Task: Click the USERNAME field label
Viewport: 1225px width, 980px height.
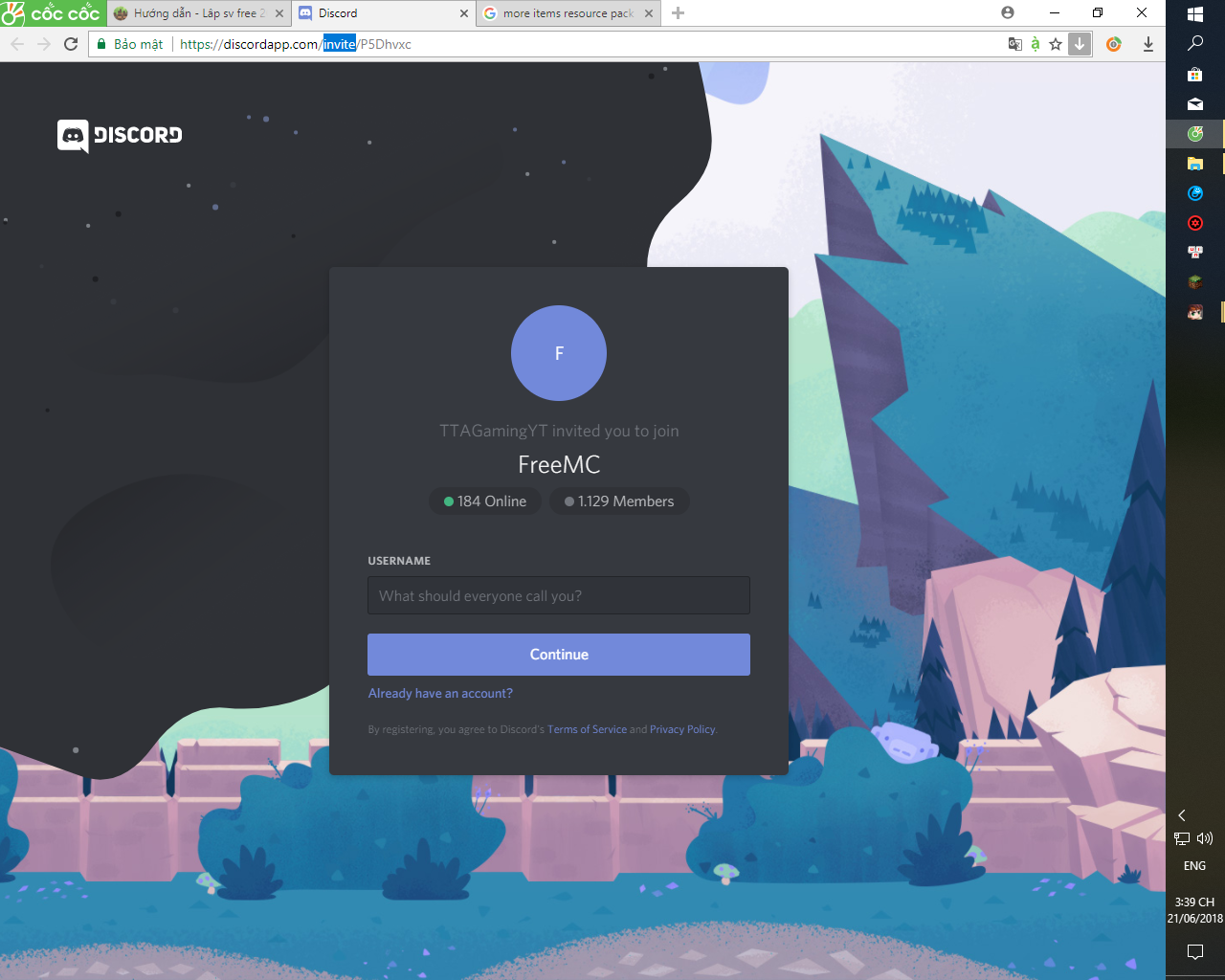Action: tap(399, 561)
